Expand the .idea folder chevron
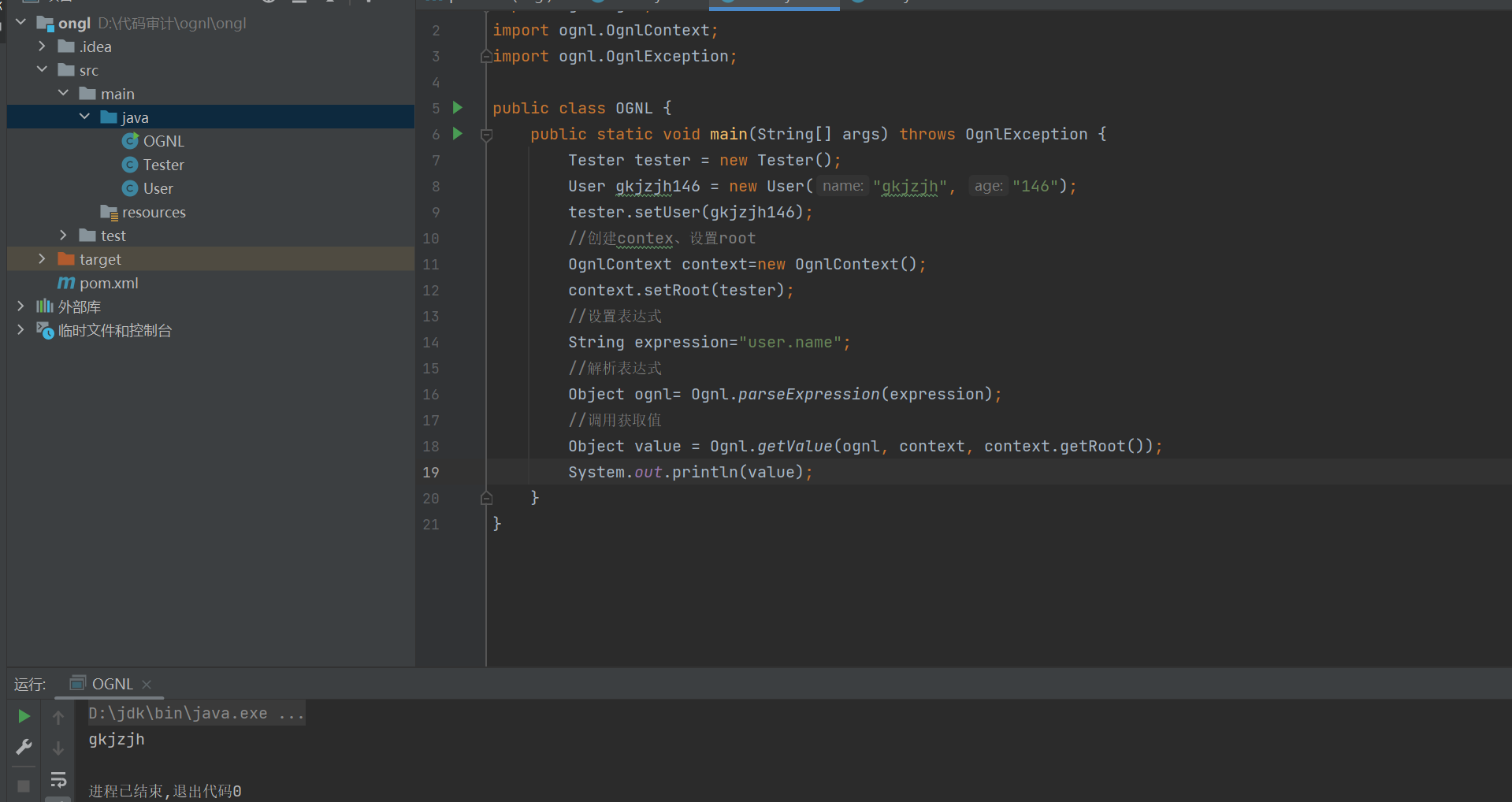 [43, 46]
